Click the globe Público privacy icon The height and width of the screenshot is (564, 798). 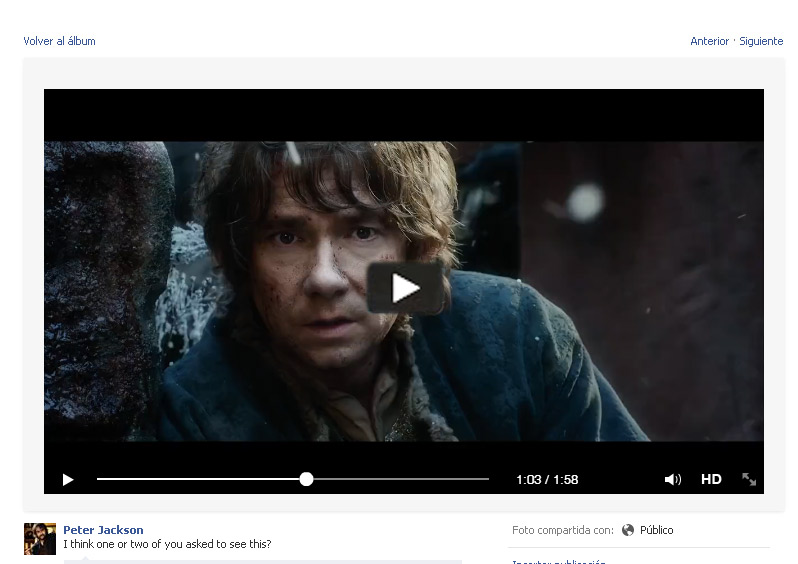click(628, 530)
